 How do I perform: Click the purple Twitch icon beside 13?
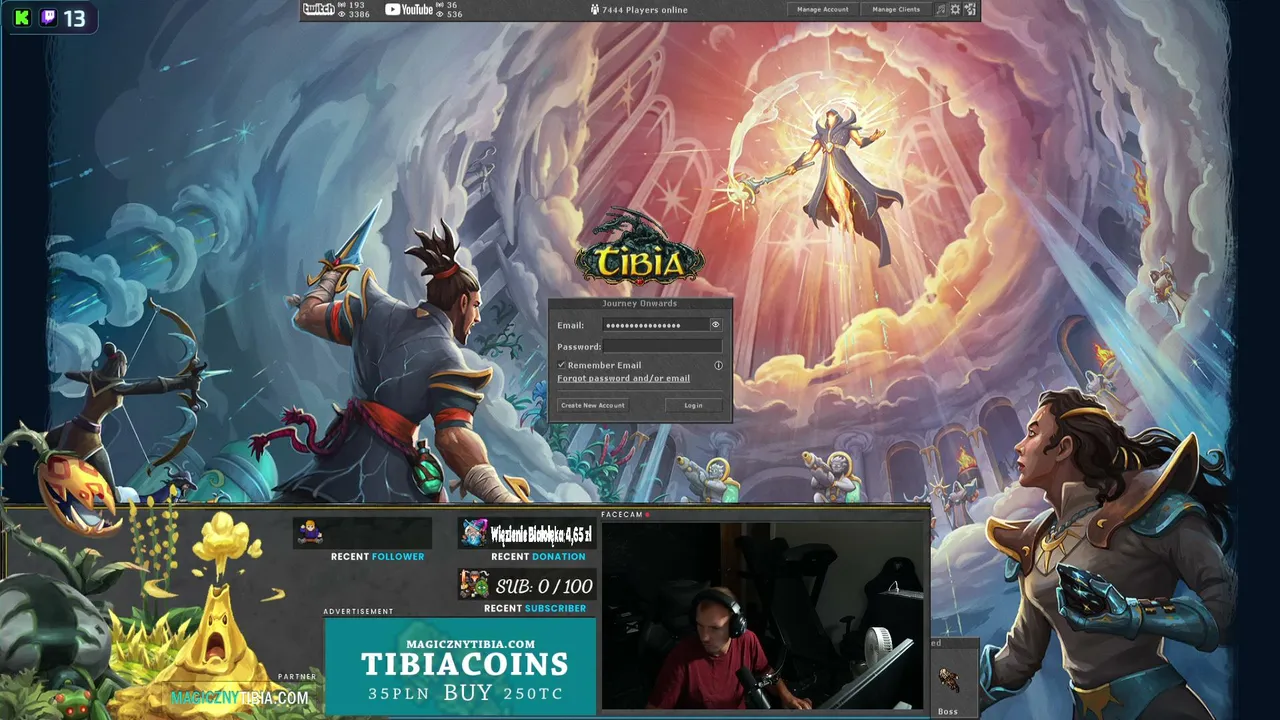[x=48, y=18]
